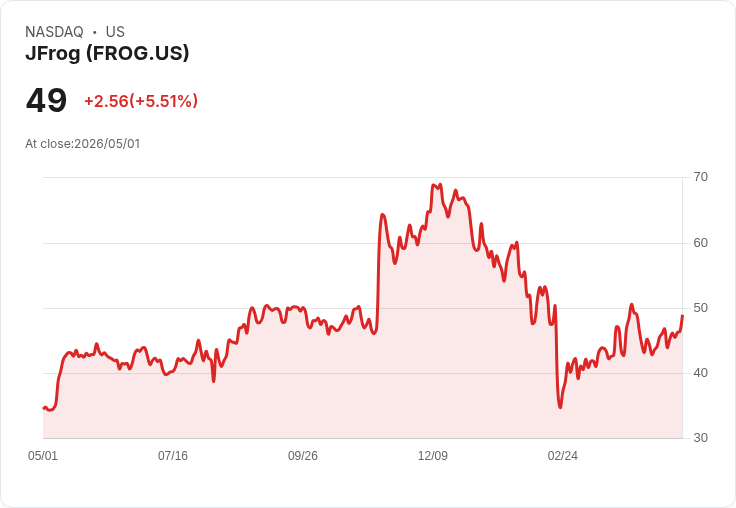This screenshot has width=736, height=508.
Task: Click the 30 price axis label
Action: click(x=700, y=438)
